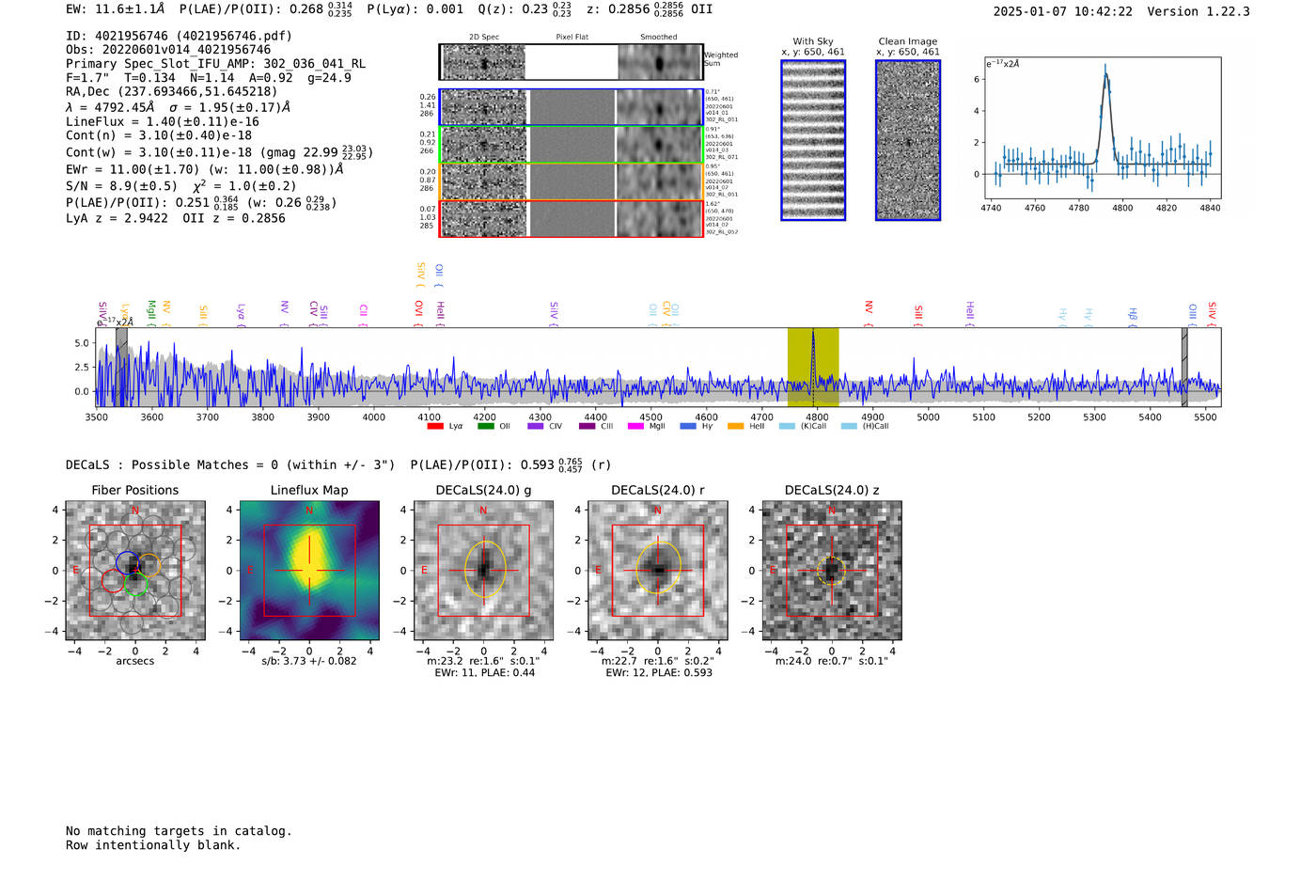Click 'No matching targets in catalog.' message
Viewport: 1316px width, 896px height.
(179, 831)
